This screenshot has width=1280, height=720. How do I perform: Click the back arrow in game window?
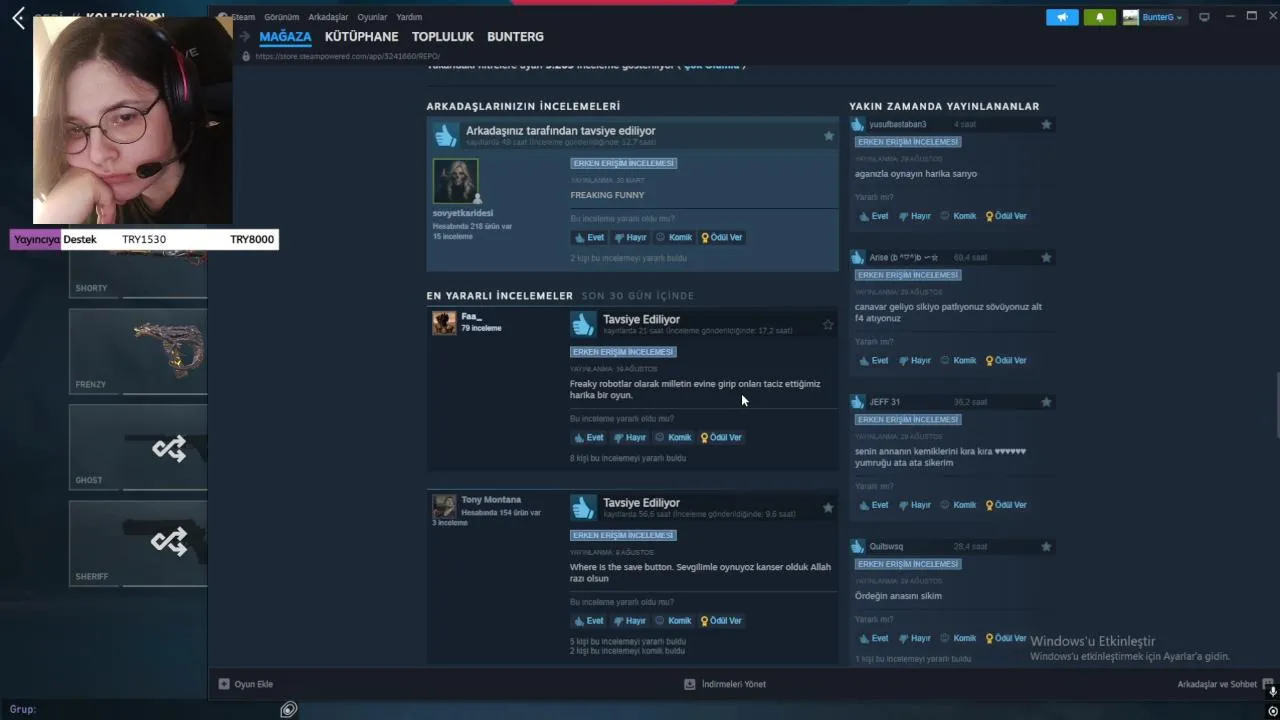pyautogui.click(x=18, y=18)
